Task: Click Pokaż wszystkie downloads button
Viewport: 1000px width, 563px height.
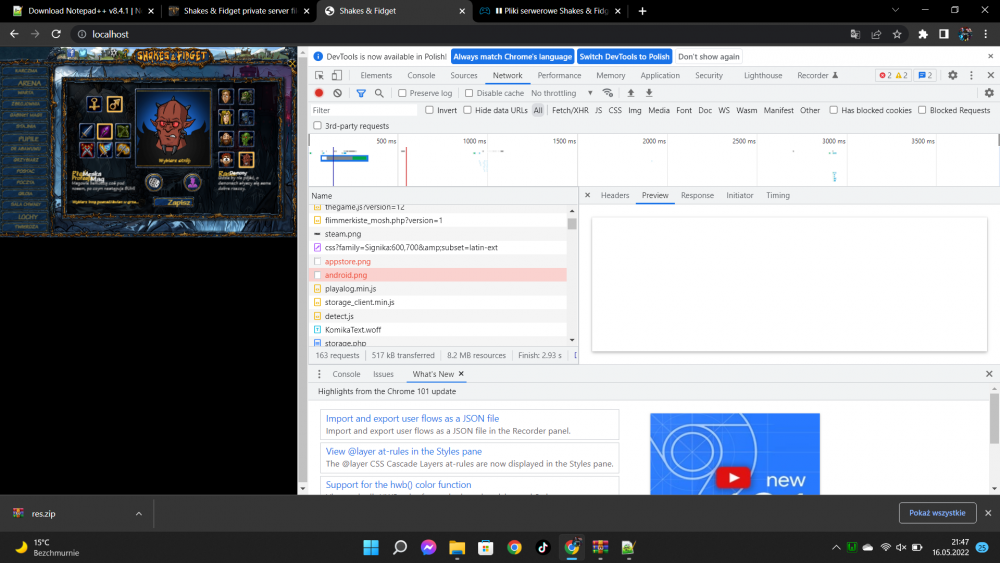Action: coord(937,513)
